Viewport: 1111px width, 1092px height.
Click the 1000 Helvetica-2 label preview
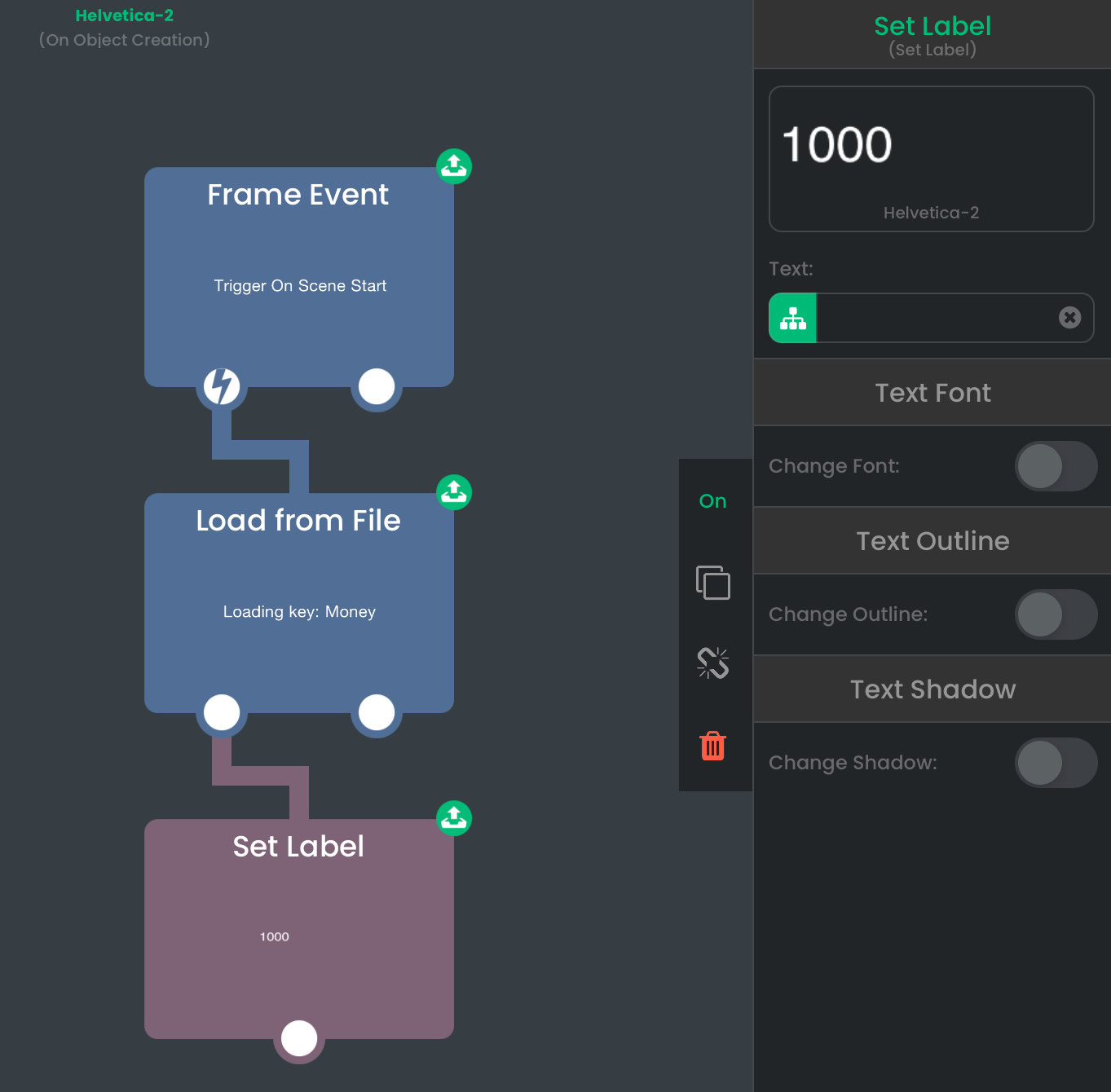932,159
